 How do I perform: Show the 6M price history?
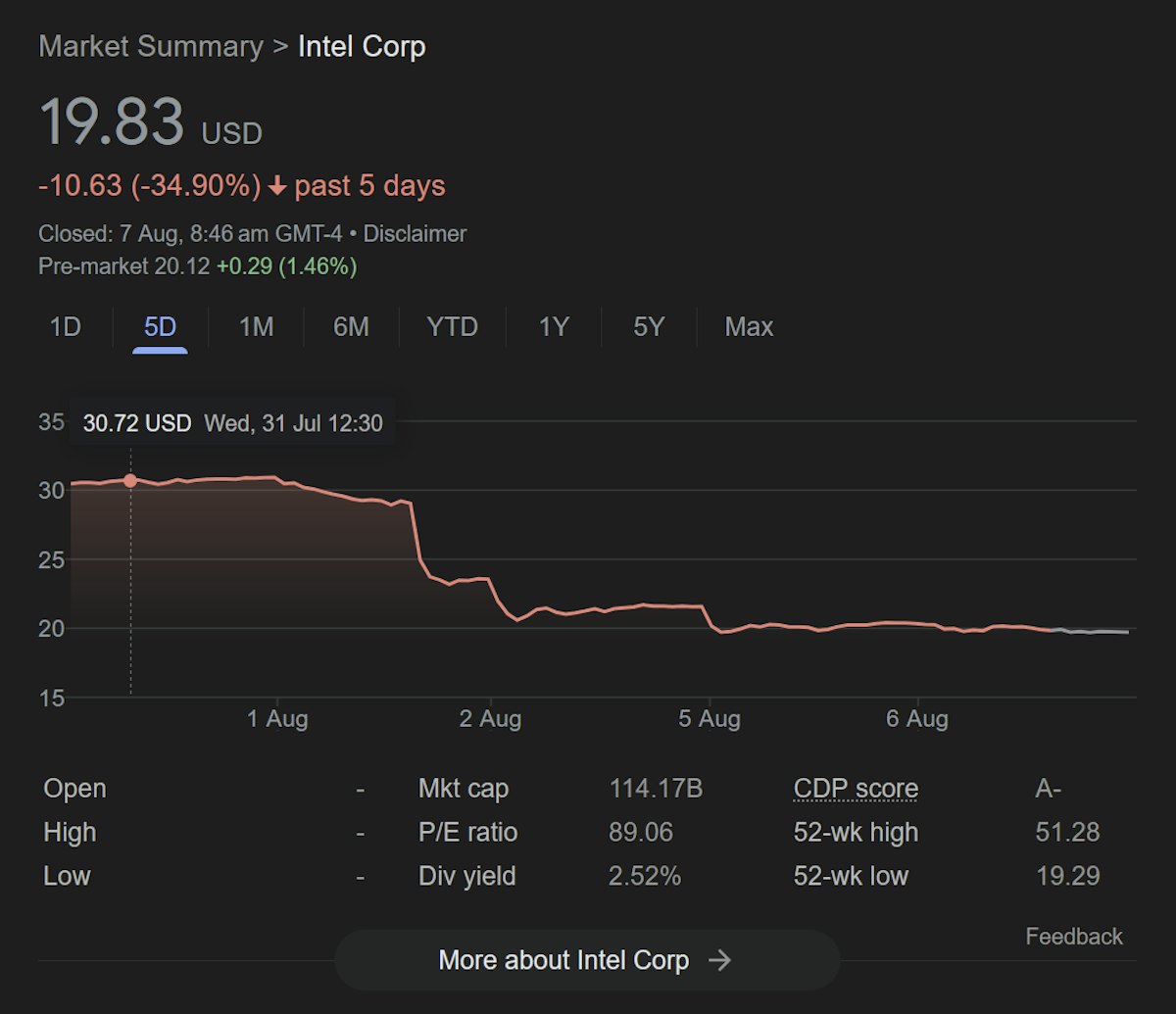point(351,327)
